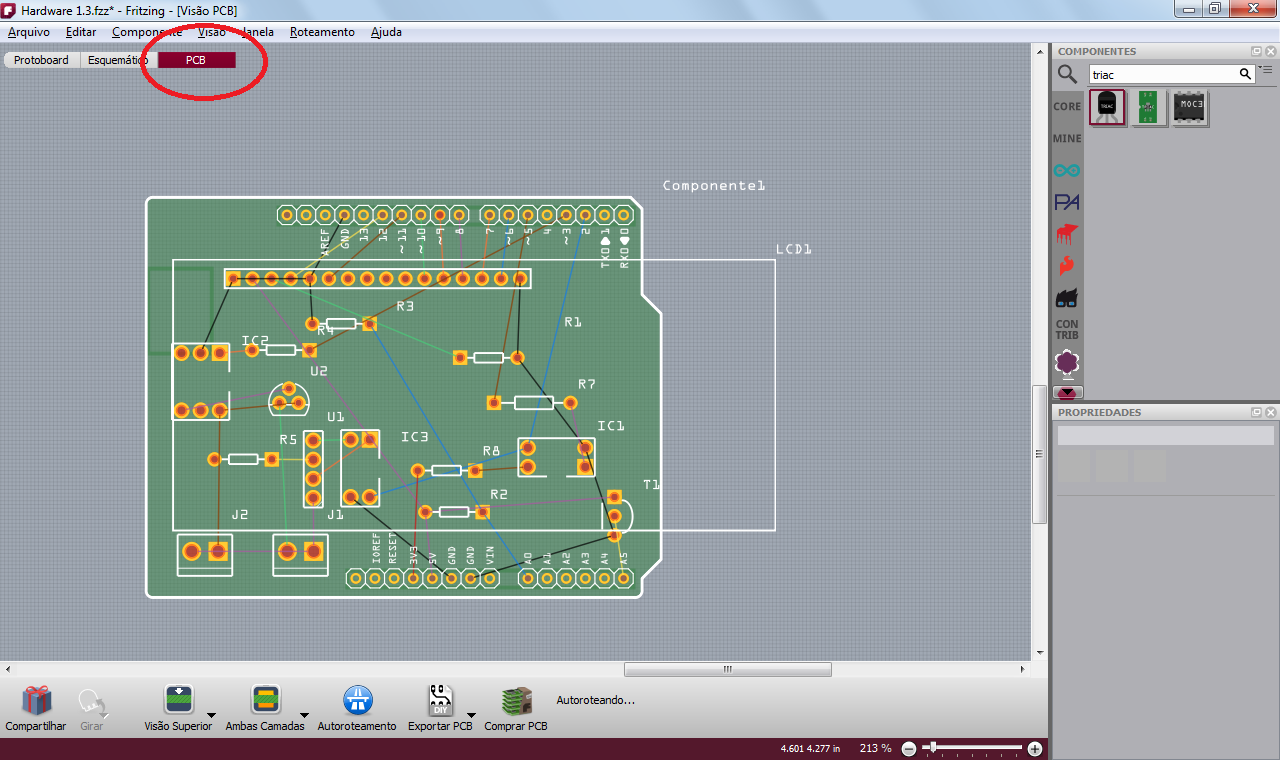
Task: Select the T1 silkscreen label
Action: click(x=651, y=485)
